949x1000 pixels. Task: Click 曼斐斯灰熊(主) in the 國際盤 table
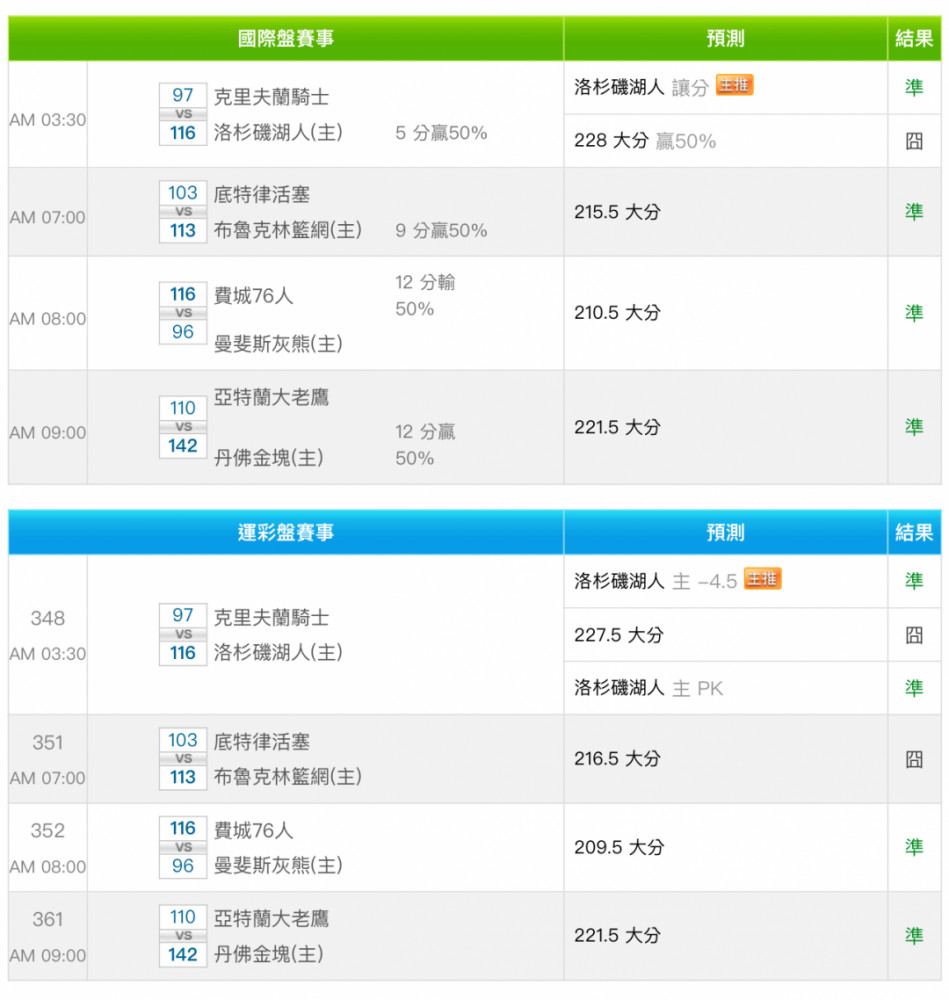(278, 344)
